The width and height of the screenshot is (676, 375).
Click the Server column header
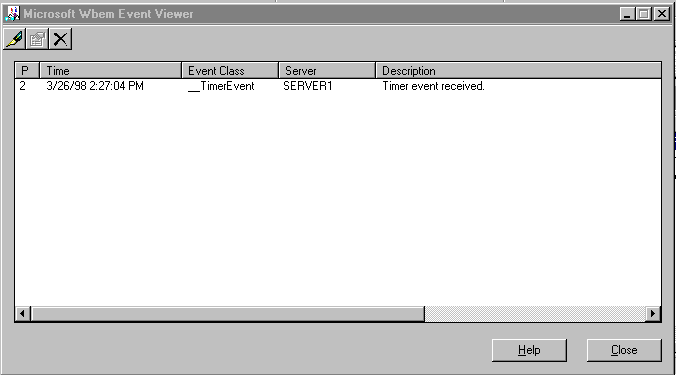point(327,70)
